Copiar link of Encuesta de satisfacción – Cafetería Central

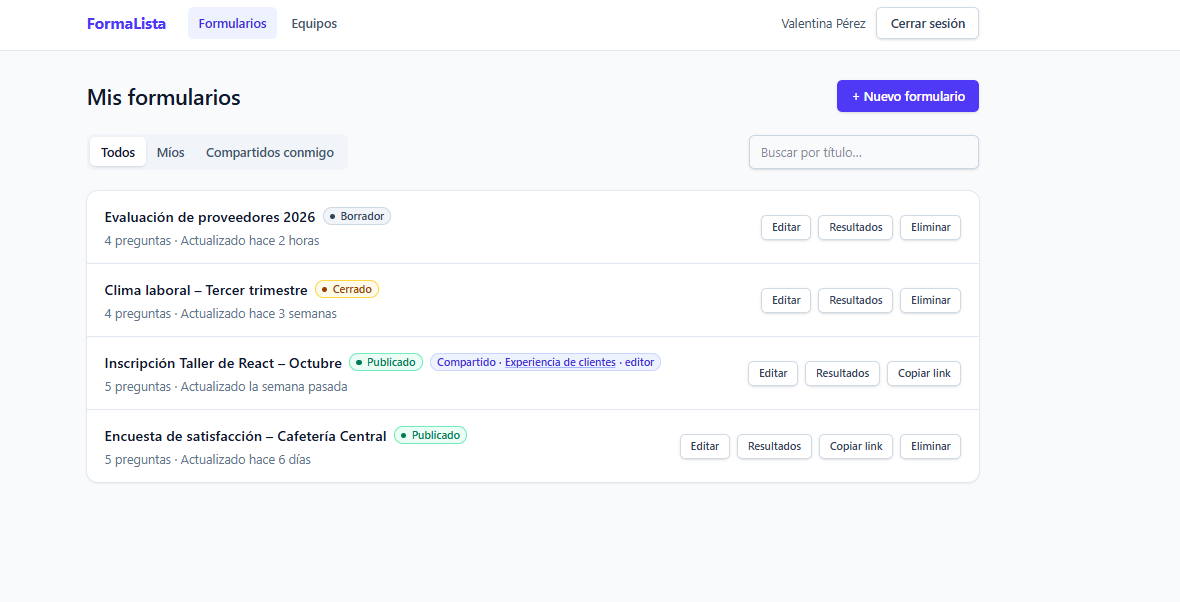(x=856, y=446)
